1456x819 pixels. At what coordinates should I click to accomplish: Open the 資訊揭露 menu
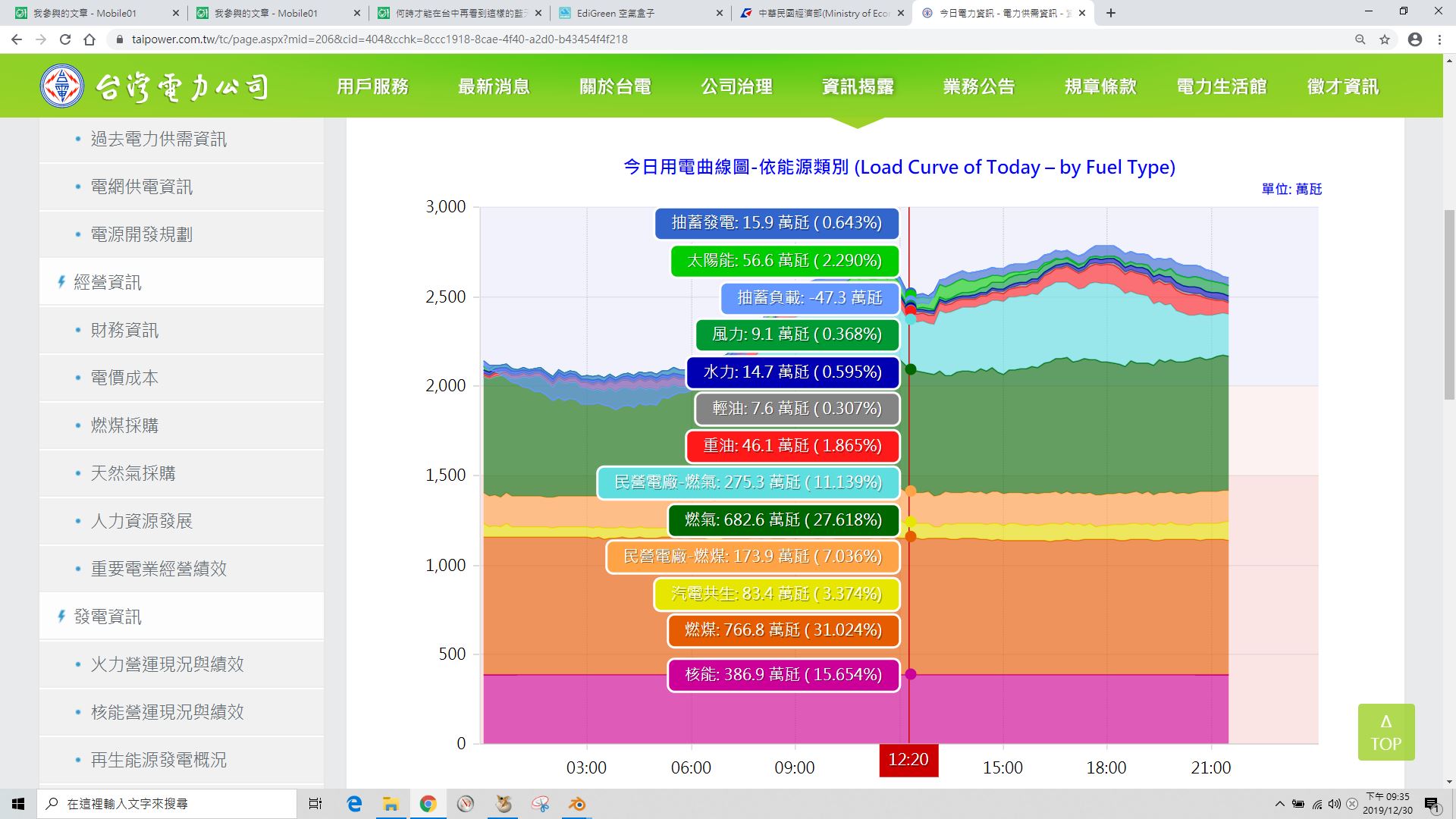pyautogui.click(x=858, y=86)
